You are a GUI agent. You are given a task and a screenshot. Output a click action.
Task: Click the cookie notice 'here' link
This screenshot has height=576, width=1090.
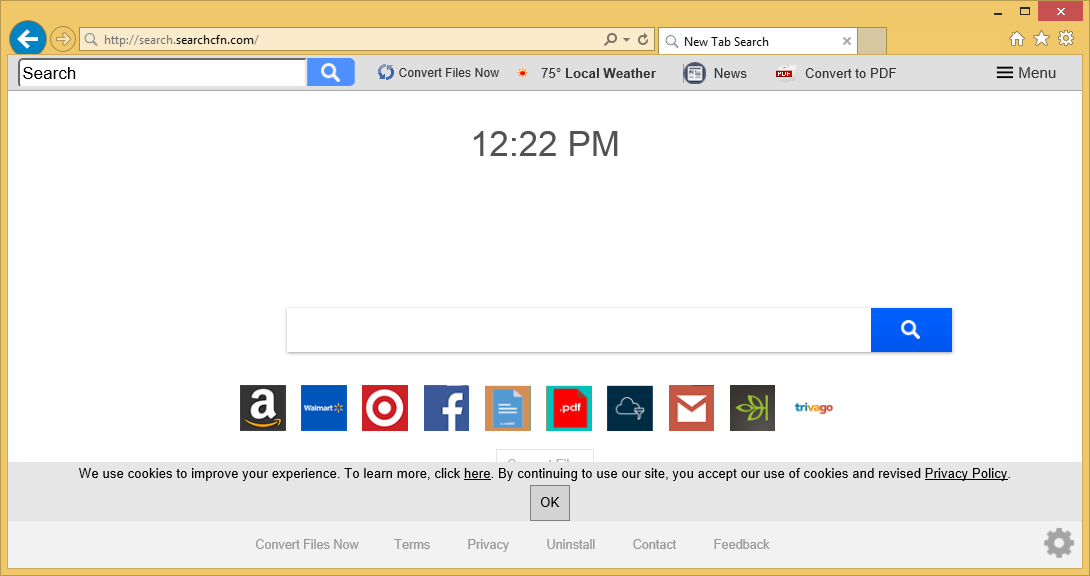coord(477,473)
